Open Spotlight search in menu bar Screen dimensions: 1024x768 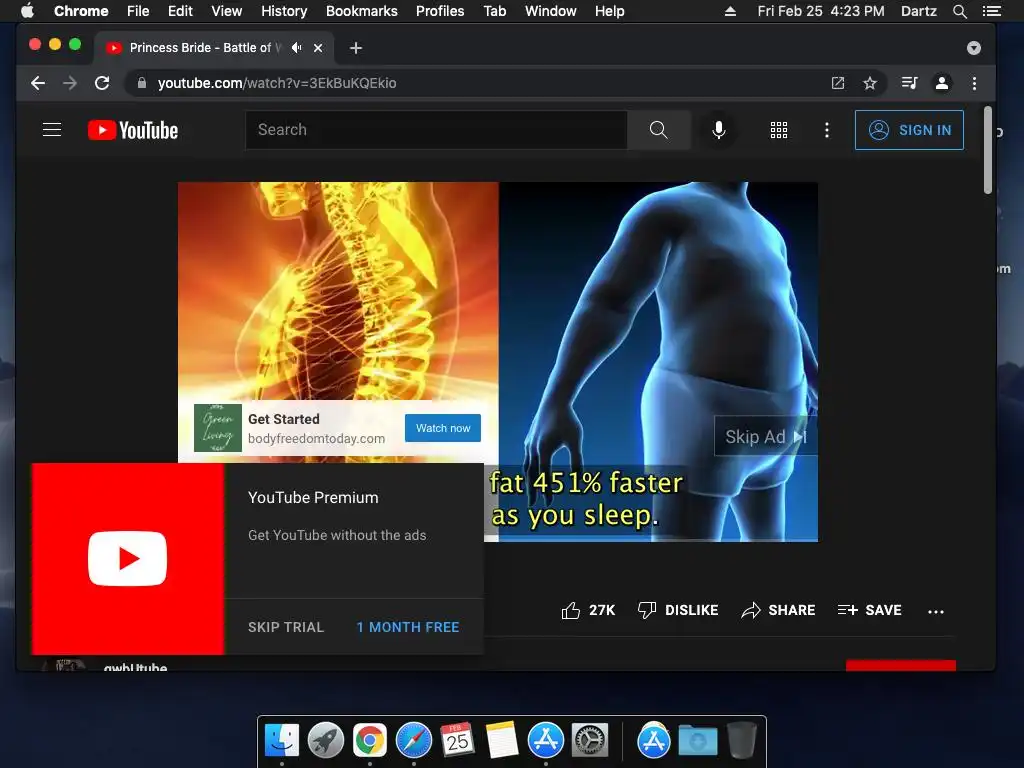click(960, 11)
